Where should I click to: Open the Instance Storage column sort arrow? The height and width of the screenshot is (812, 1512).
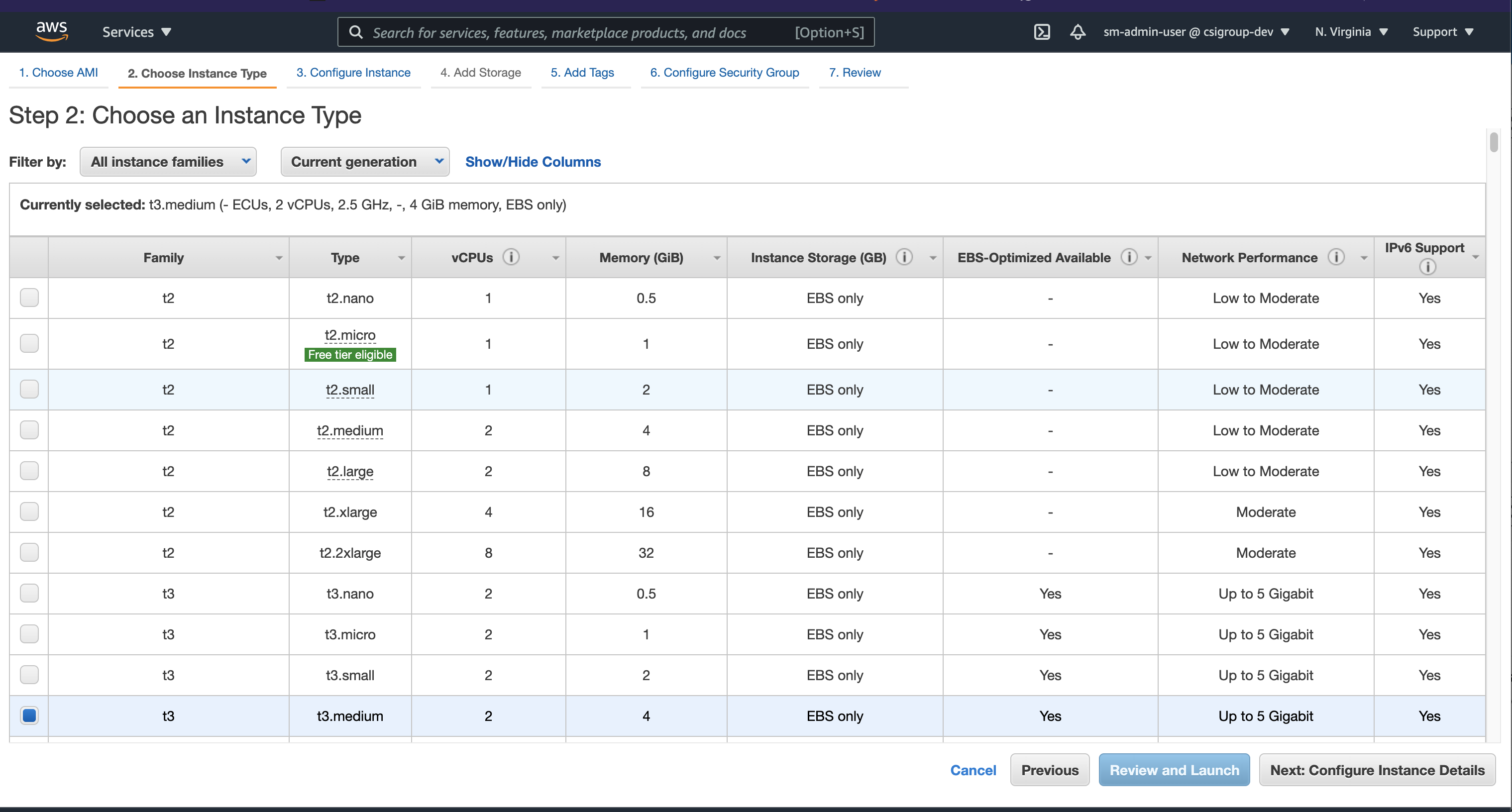[x=933, y=258]
